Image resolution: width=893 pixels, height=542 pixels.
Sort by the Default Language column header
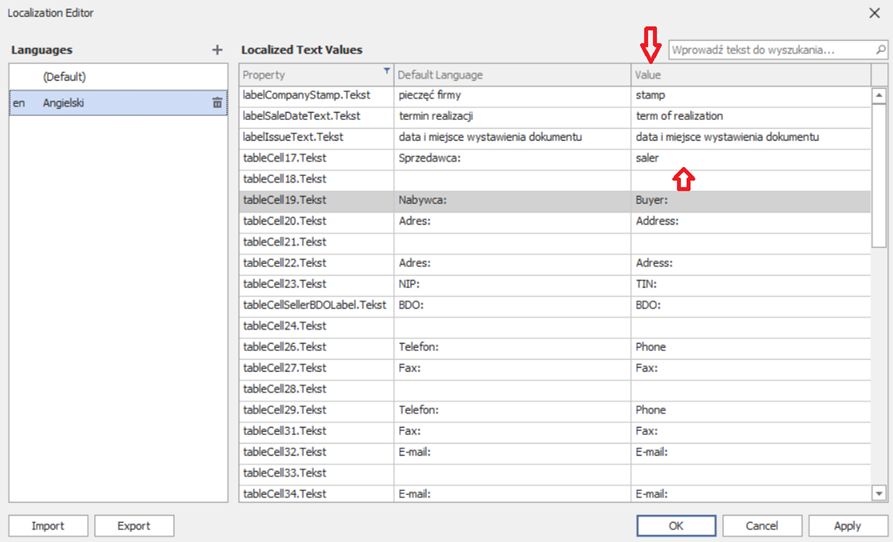click(510, 75)
